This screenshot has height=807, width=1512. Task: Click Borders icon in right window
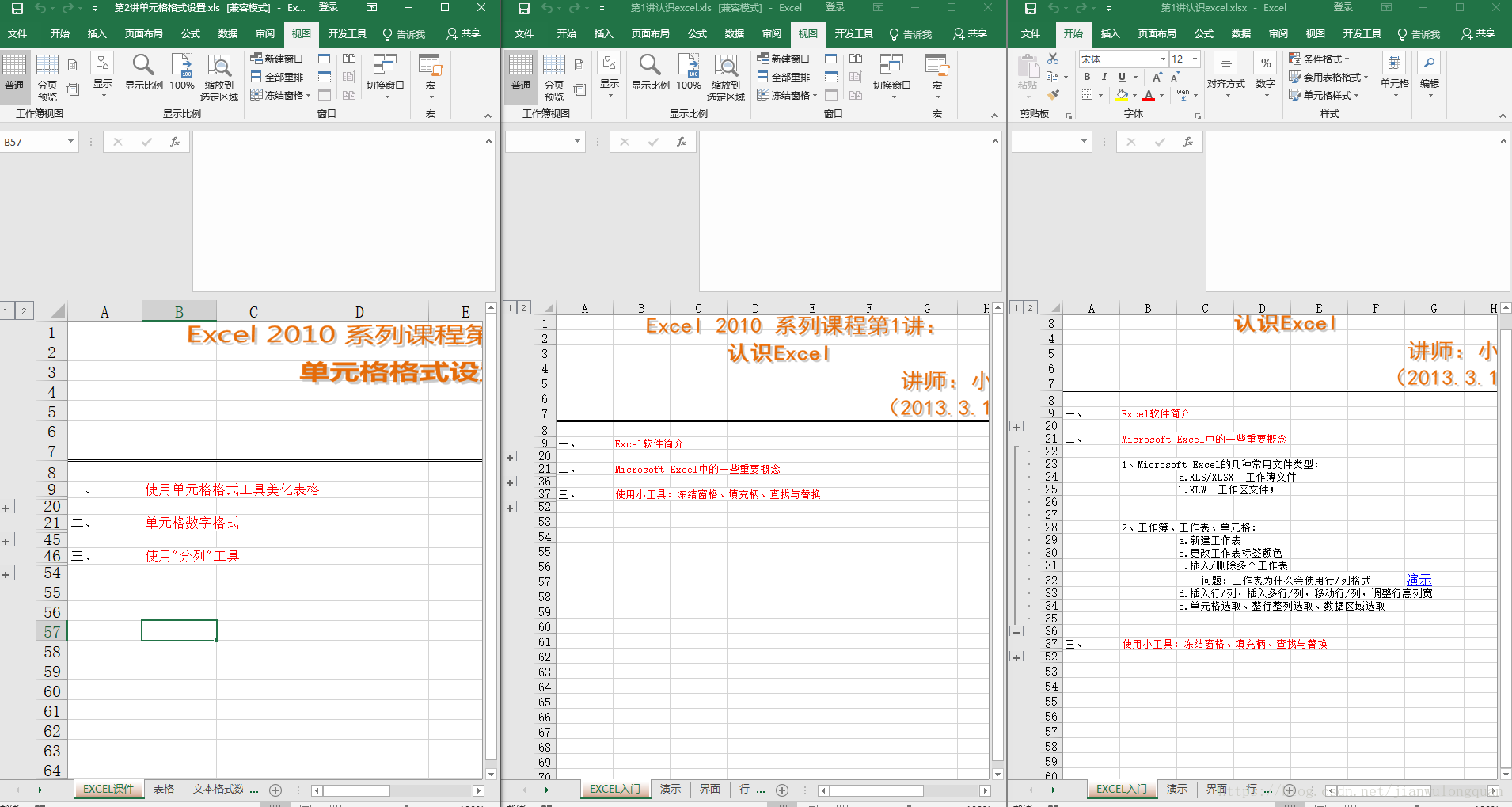coord(1088,95)
